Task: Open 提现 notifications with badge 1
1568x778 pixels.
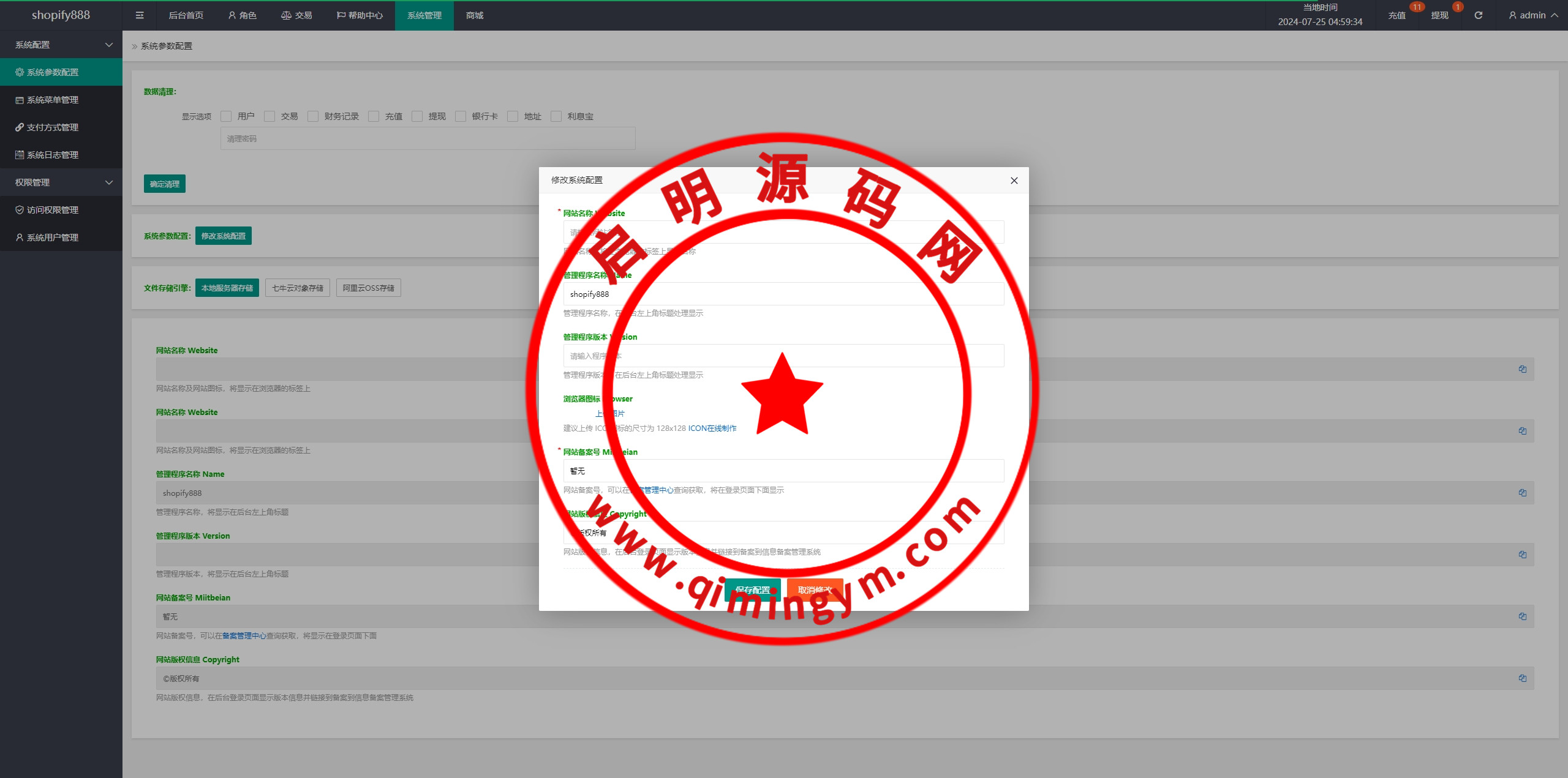Action: click(x=1440, y=15)
